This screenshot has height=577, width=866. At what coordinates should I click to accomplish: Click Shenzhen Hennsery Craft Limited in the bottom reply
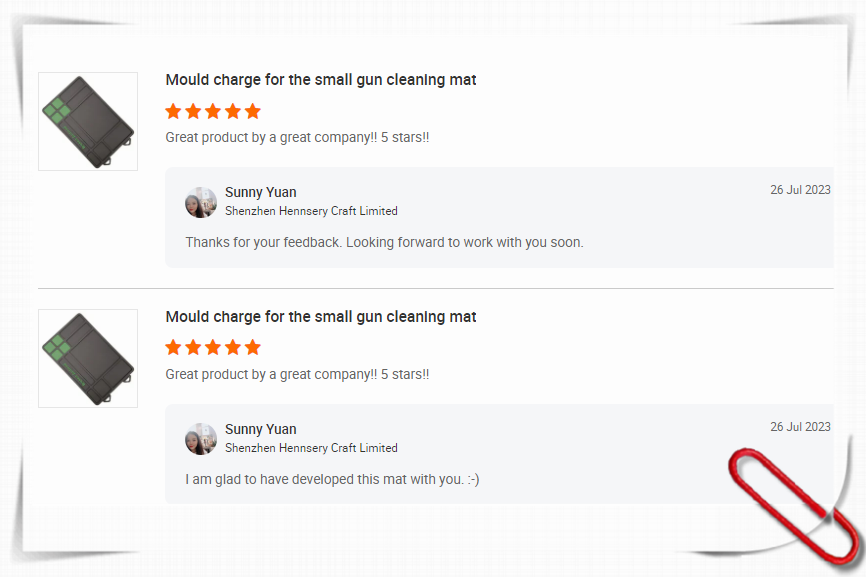311,448
